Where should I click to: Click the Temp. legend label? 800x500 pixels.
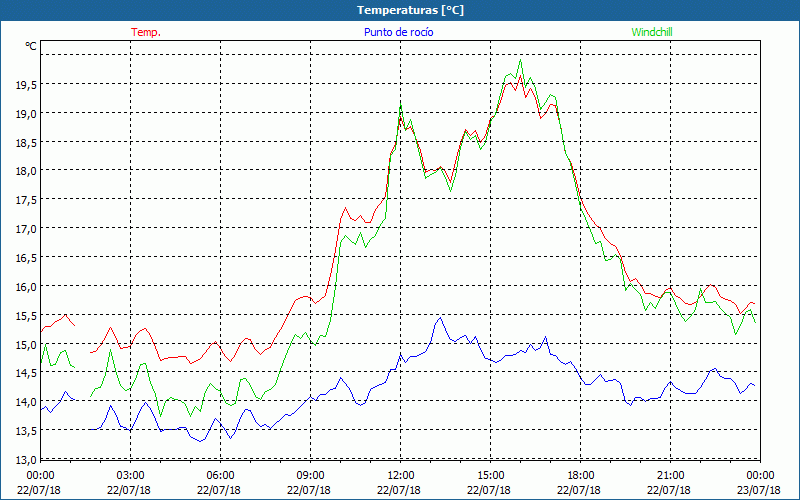(x=146, y=32)
